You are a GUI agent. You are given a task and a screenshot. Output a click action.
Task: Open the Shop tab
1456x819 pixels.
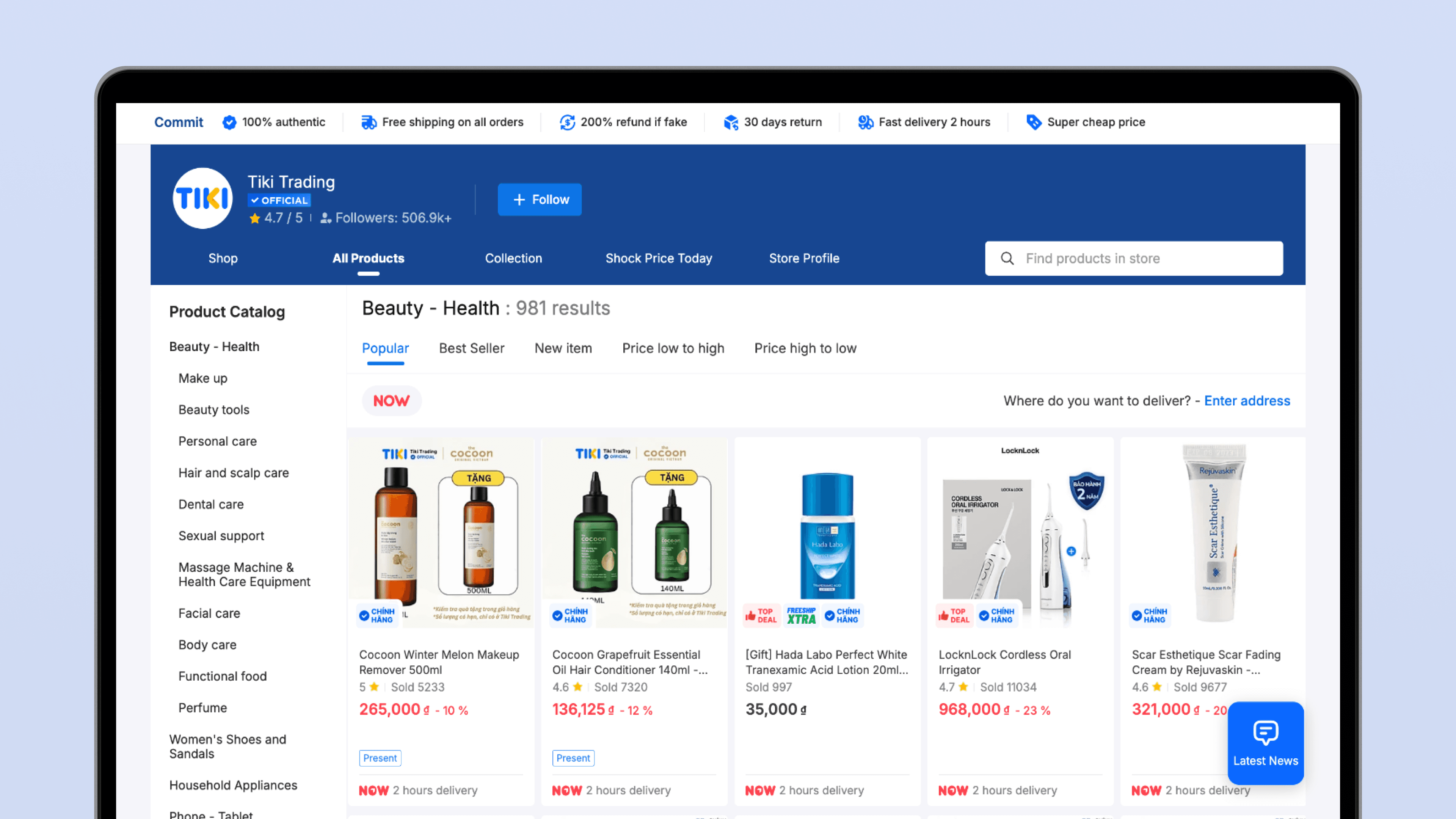[x=223, y=258]
